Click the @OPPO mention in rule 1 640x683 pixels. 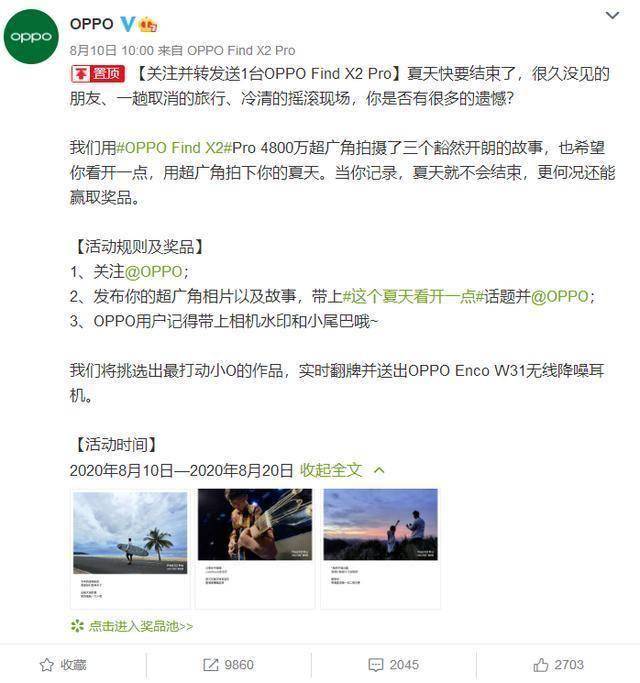(153, 272)
